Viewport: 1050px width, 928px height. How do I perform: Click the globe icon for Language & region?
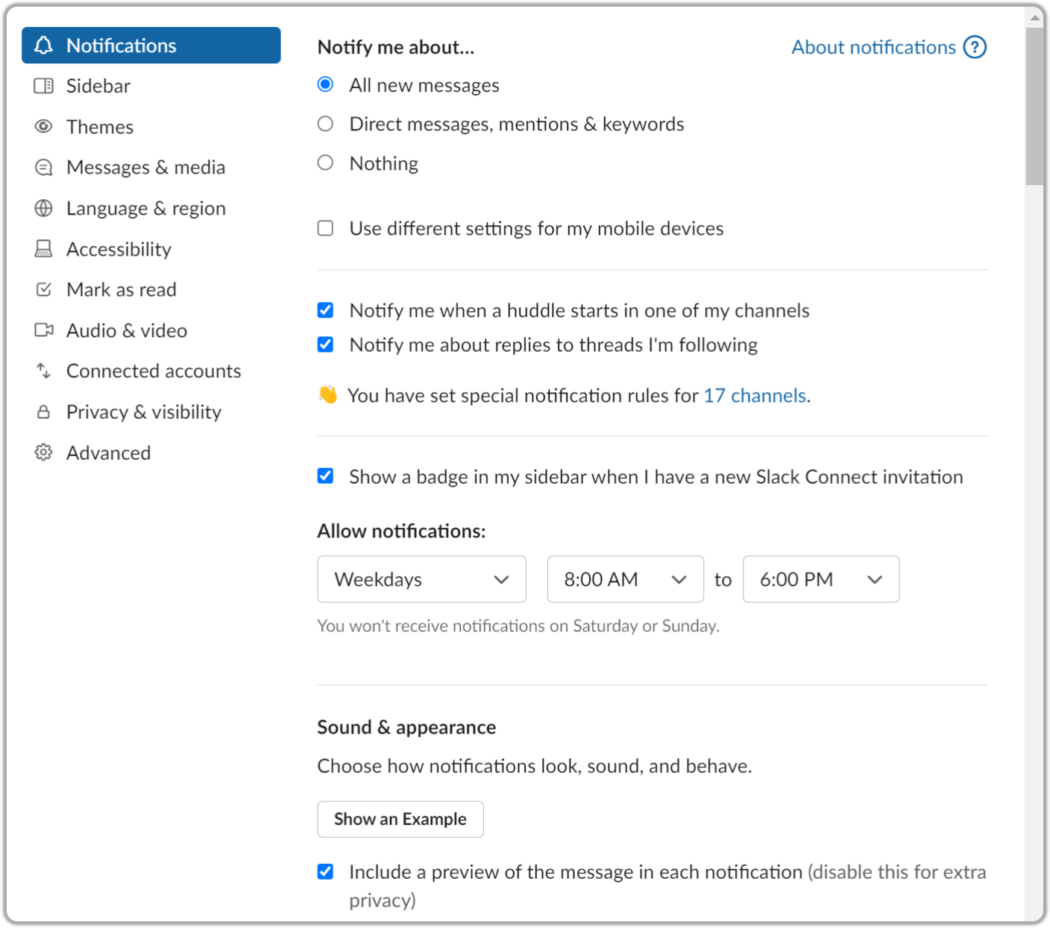[43, 208]
